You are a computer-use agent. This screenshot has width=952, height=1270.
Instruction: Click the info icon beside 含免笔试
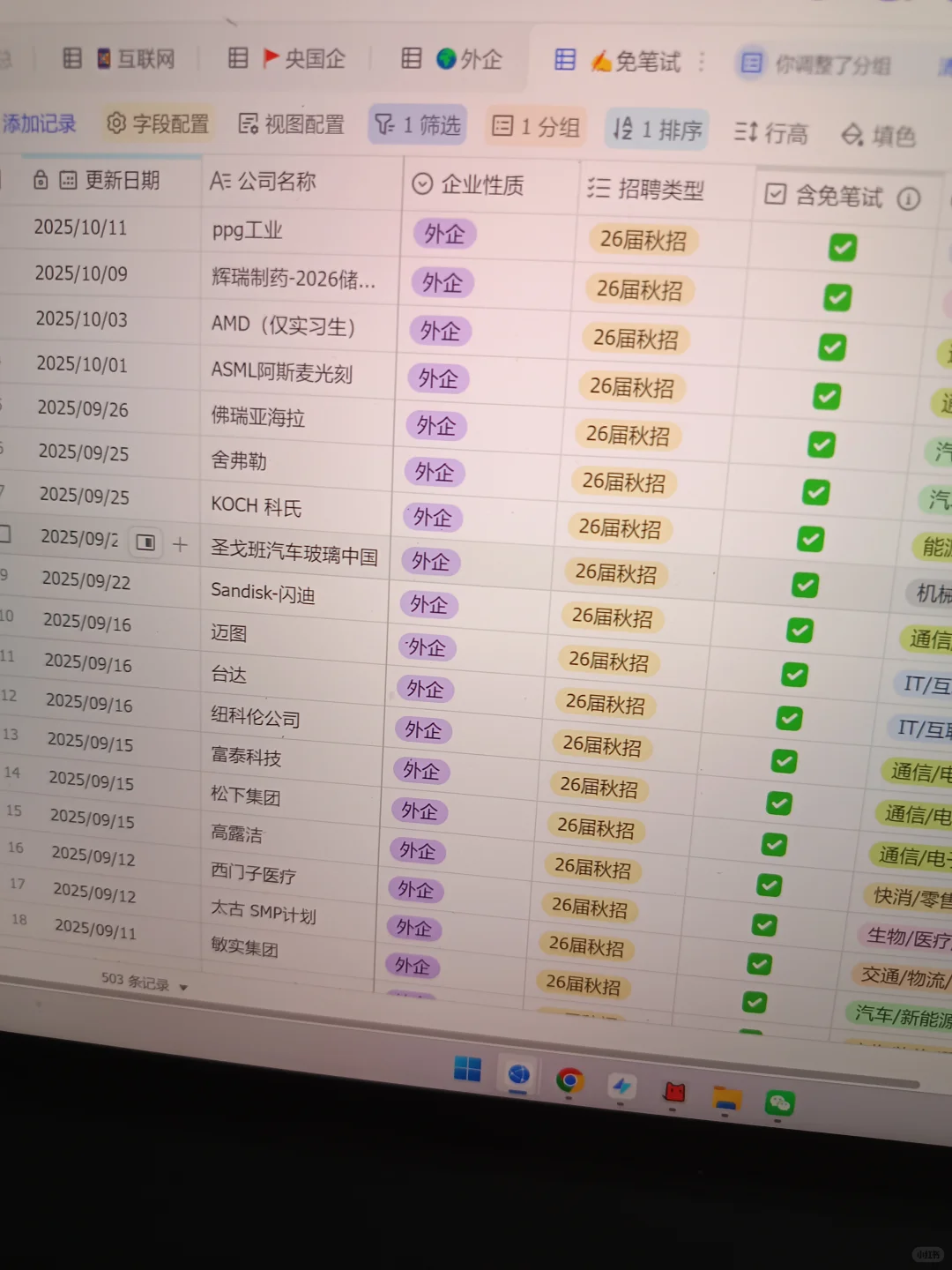point(908,198)
